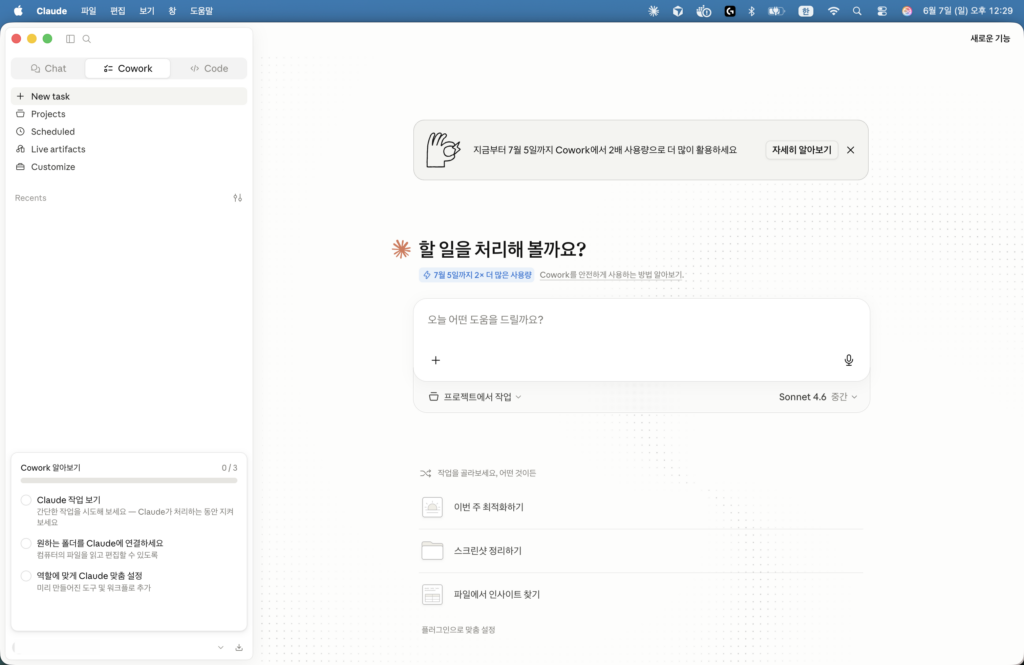Image resolution: width=1024 pixels, height=665 pixels.
Task: Click the date and time in menu bar
Action: tap(967, 11)
